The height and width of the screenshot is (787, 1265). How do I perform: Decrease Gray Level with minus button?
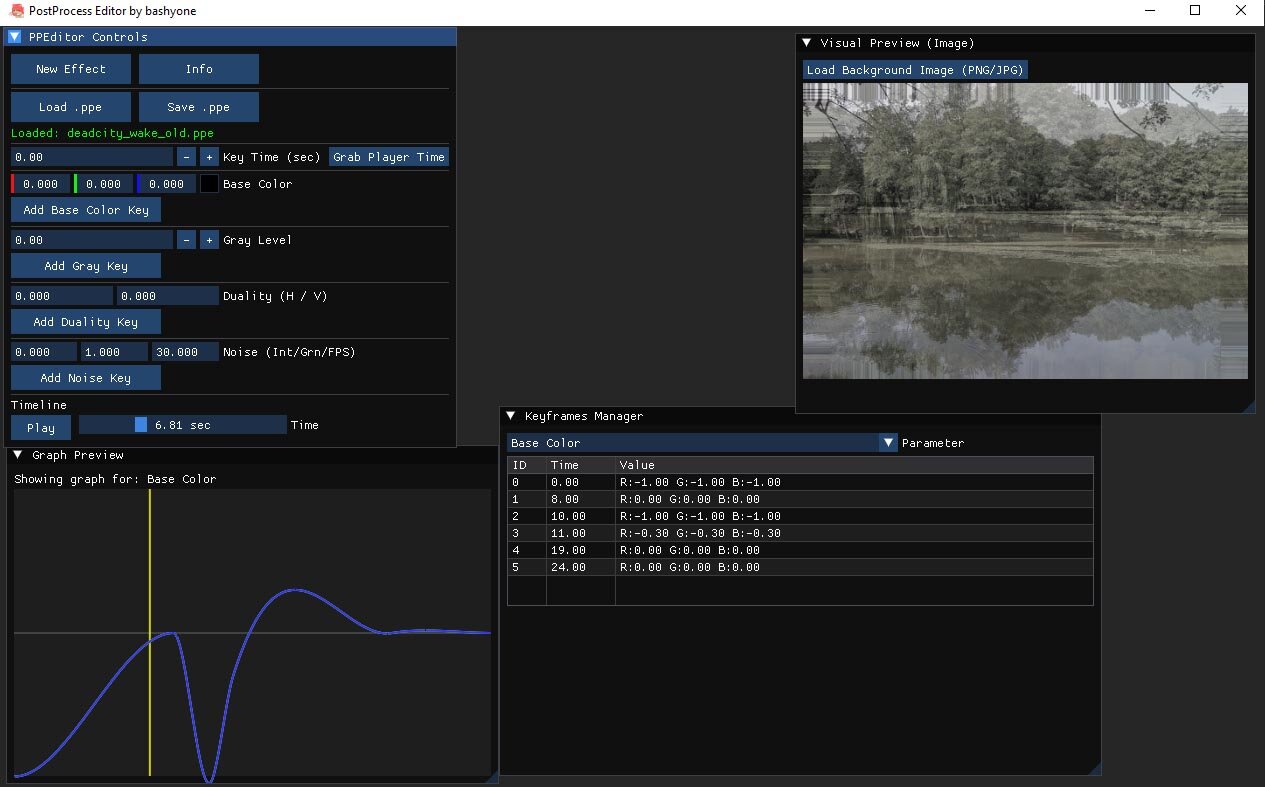(x=186, y=240)
